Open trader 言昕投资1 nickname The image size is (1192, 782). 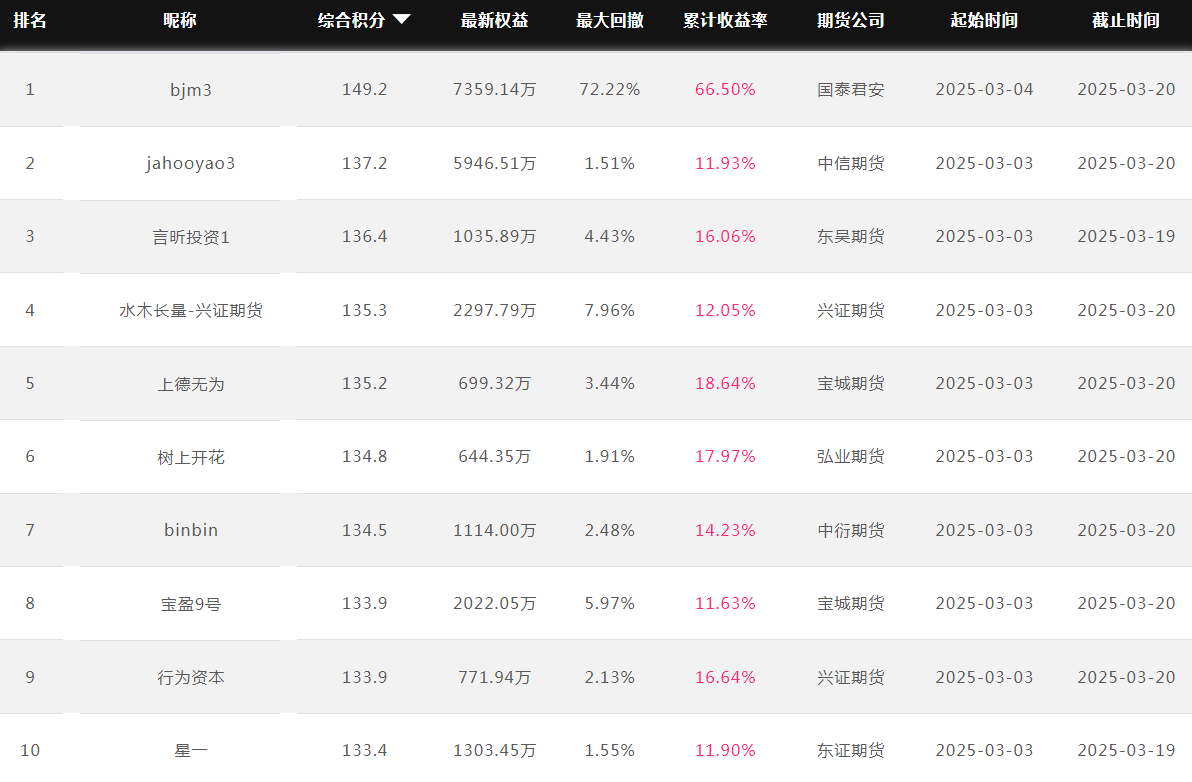pos(191,237)
